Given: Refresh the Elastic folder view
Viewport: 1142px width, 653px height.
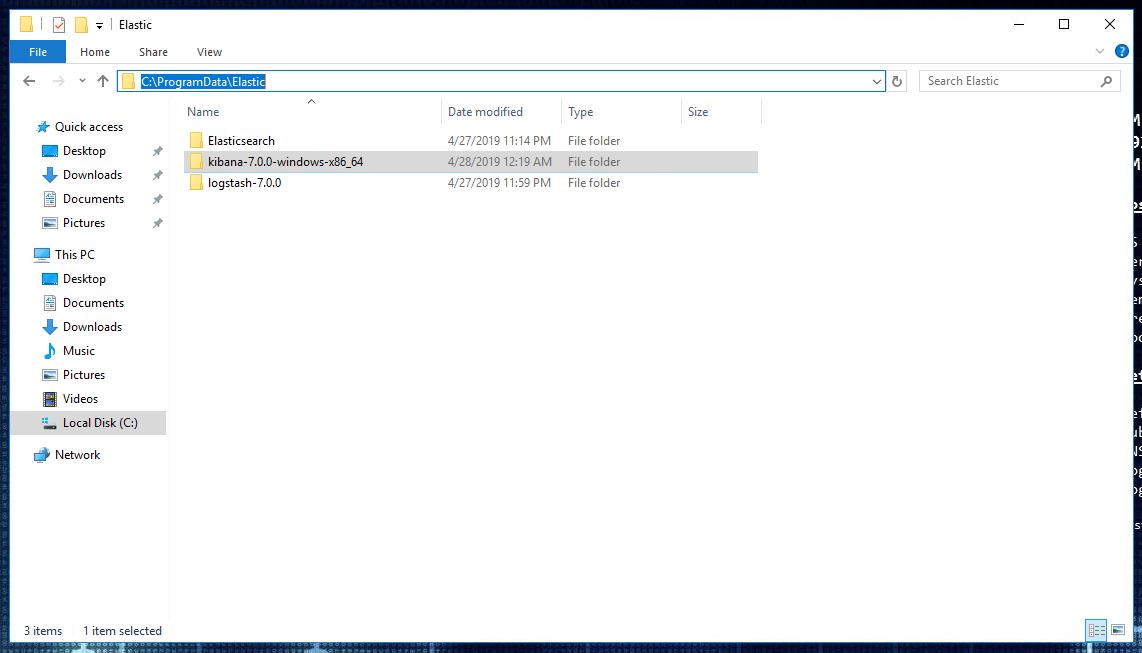Looking at the screenshot, I should coord(897,82).
